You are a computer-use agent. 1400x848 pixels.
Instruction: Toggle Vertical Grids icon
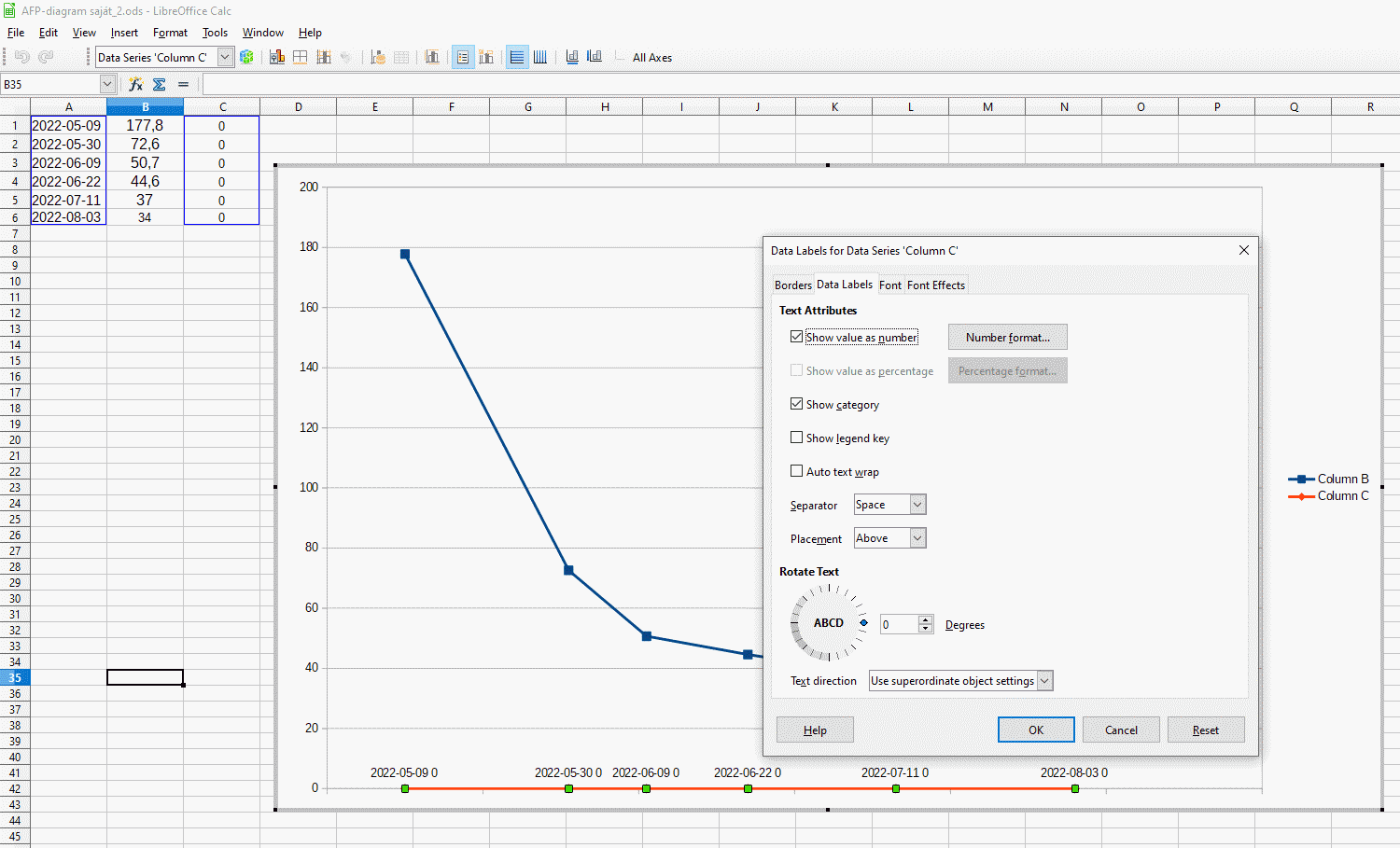540,57
